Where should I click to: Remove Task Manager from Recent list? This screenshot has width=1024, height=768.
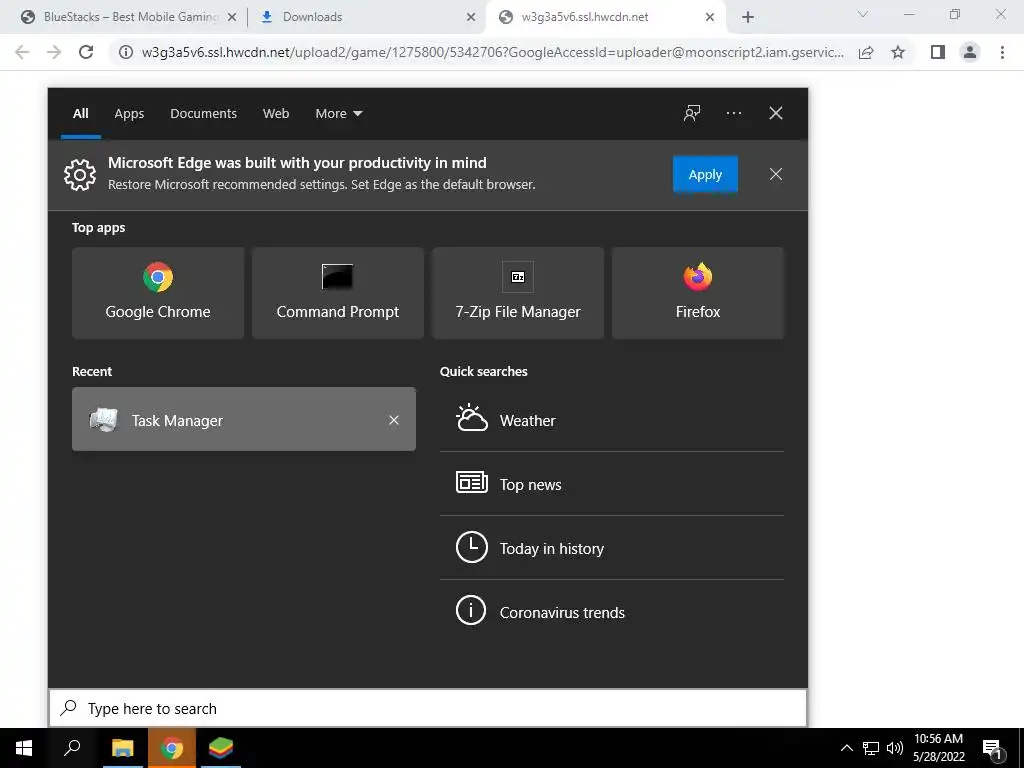click(x=394, y=420)
